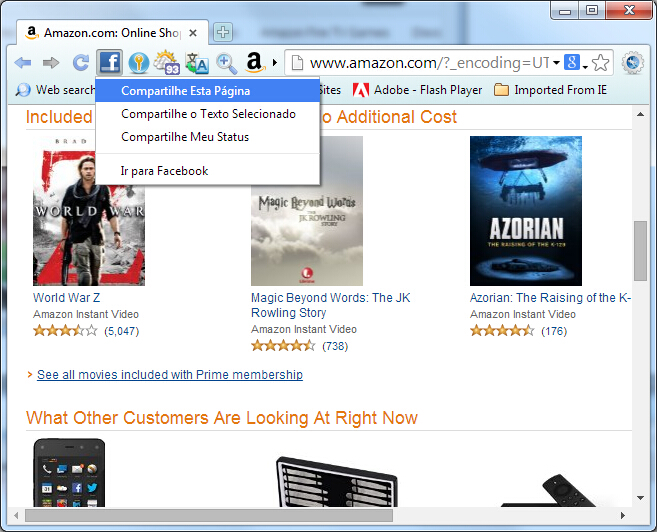The width and height of the screenshot is (657, 532).
Task: Click the vertical scrollbar thumb
Action: 640,251
